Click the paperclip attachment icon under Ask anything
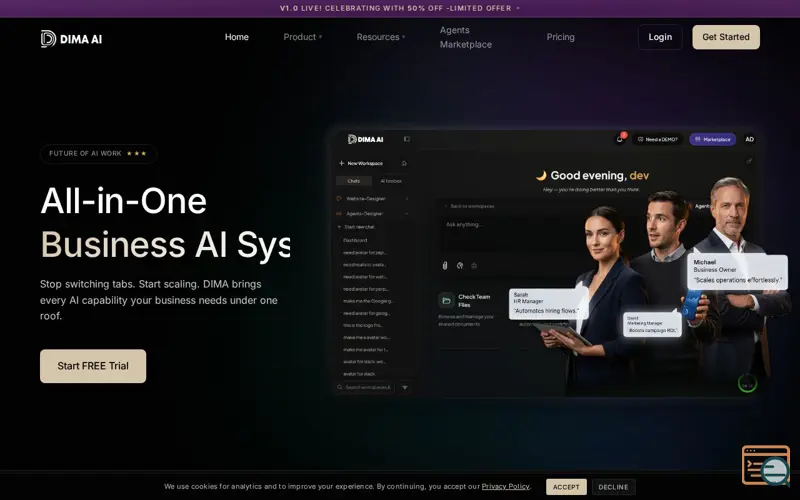The image size is (800, 500). point(444,265)
